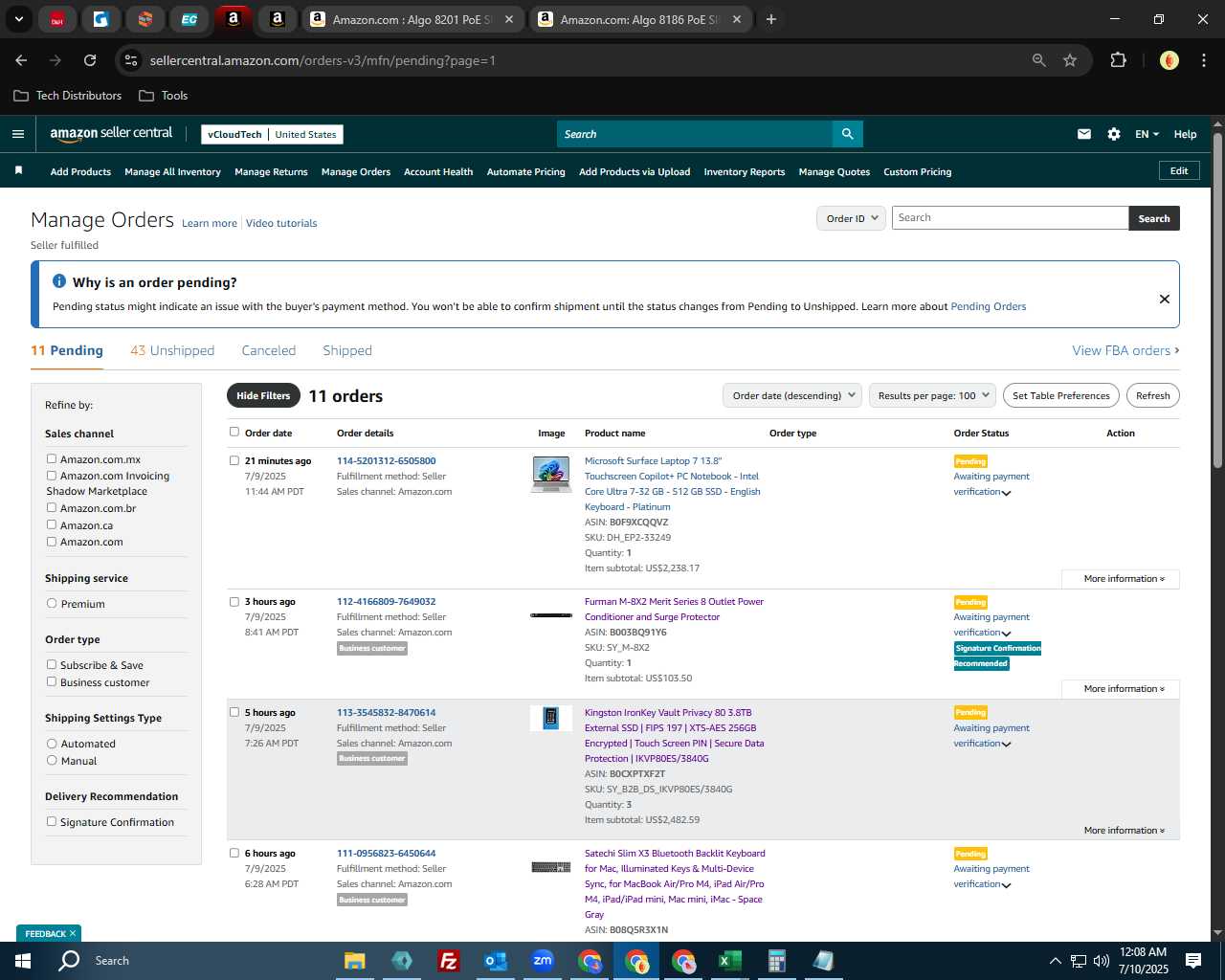
Task: Open File Explorer from taskbar
Action: [355, 961]
